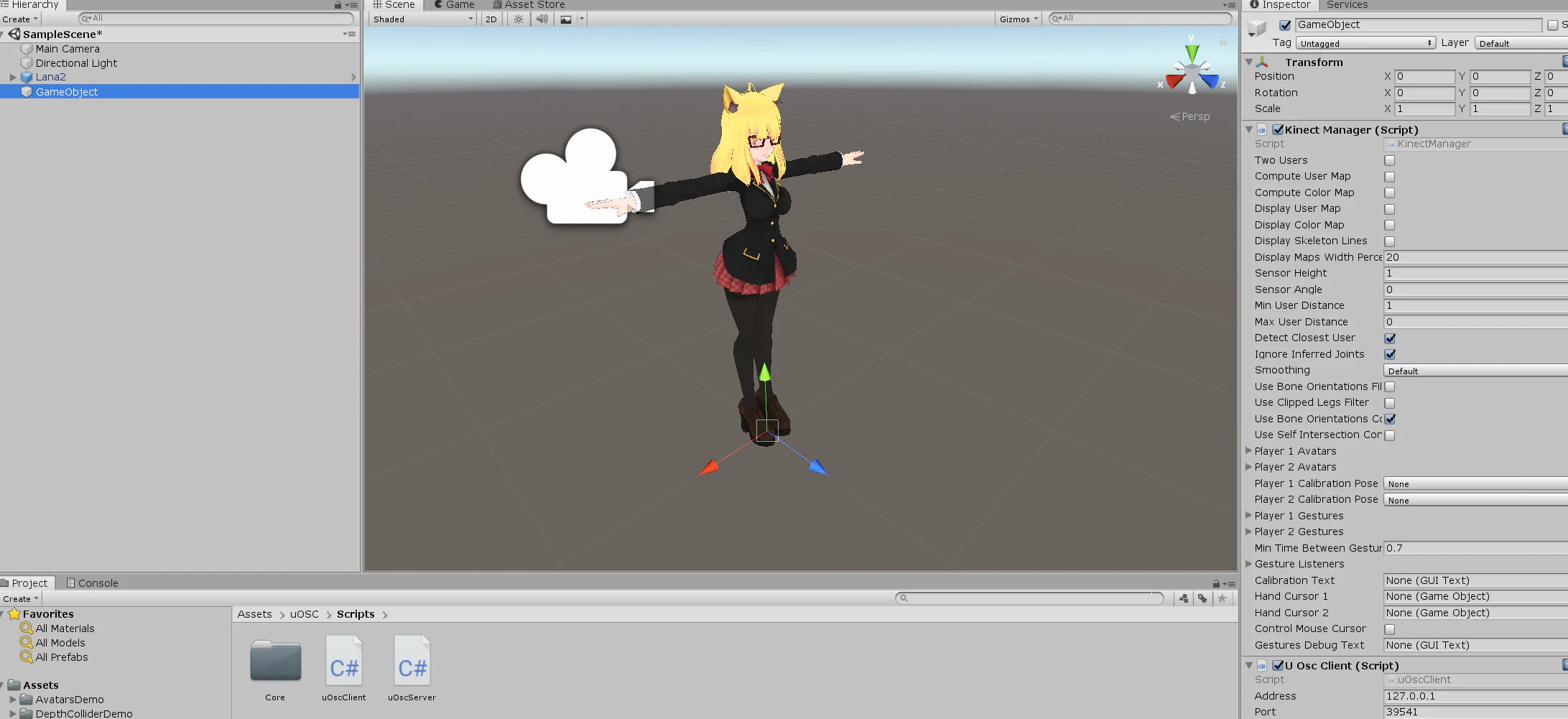The image size is (1568, 719).
Task: Expand the Lana2 object in Hierarchy
Action: [x=13, y=77]
